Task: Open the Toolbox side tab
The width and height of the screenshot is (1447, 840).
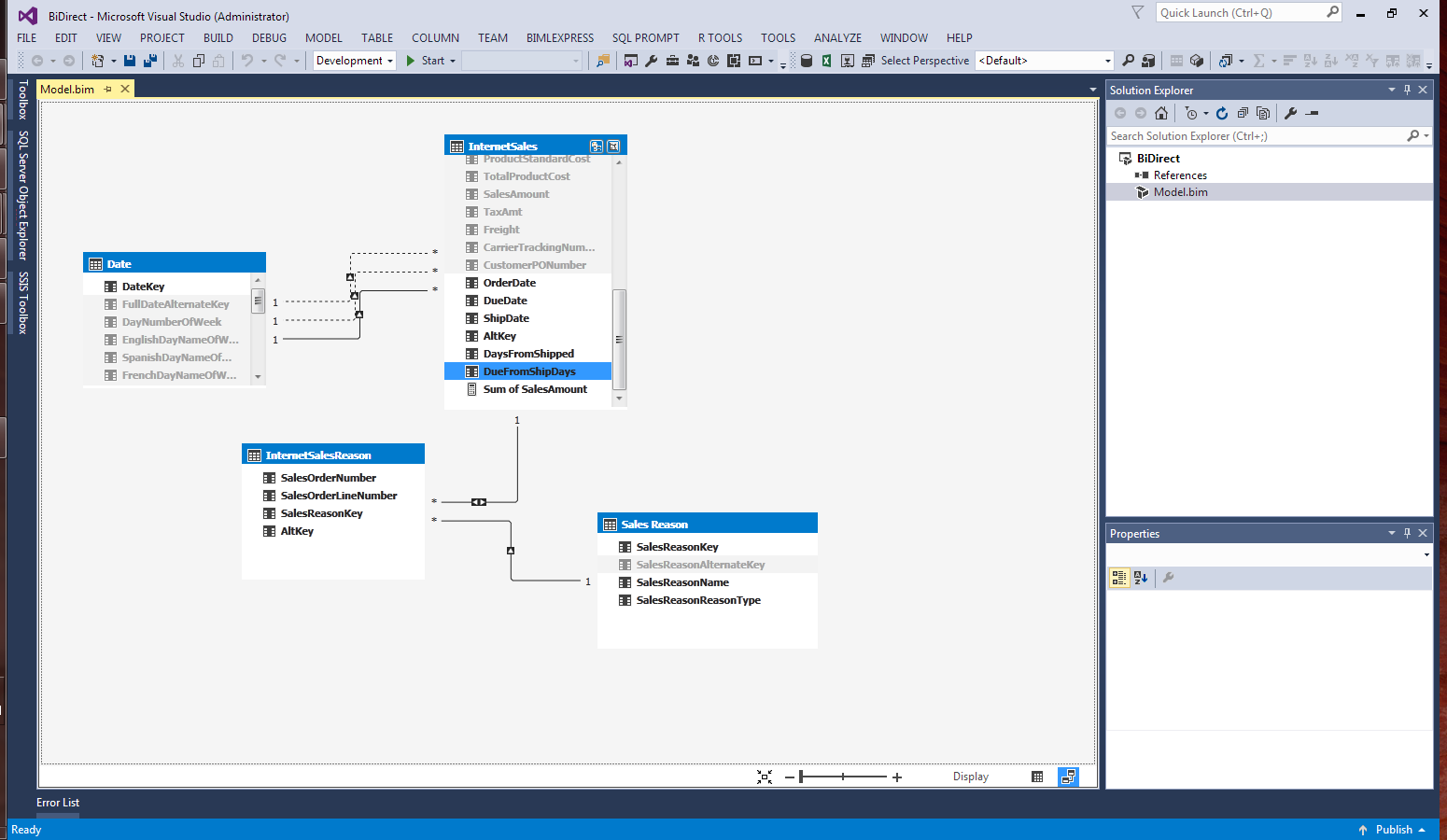Action: click(x=23, y=100)
